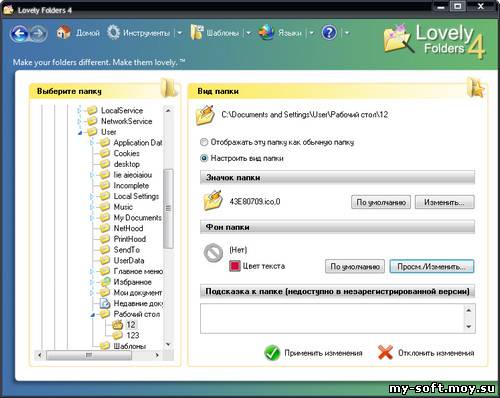Viewport: 500px width, 398px height.
Task: Open the Языки dropdown arrow
Action: coord(311,33)
